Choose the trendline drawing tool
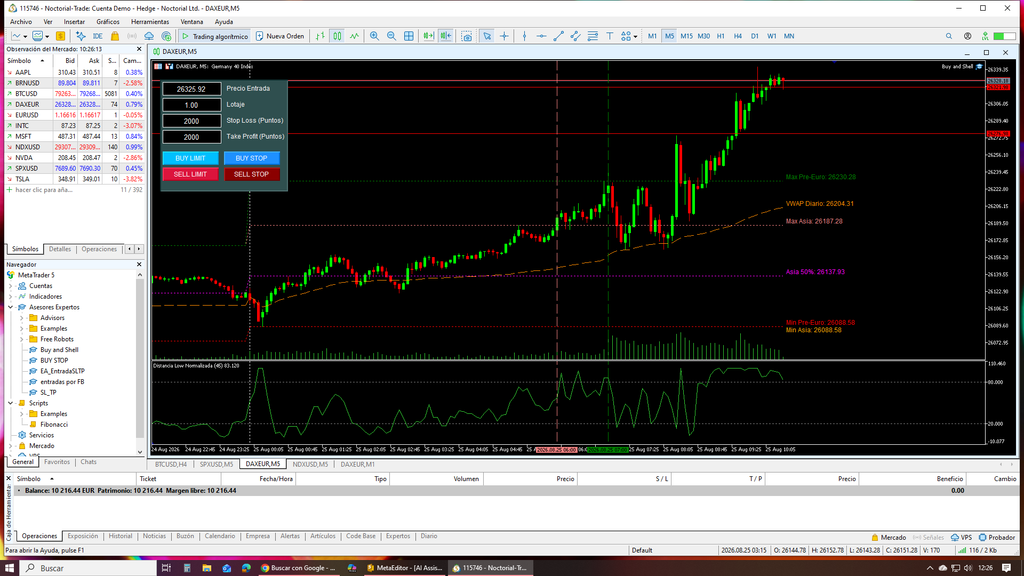Image resolution: width=1024 pixels, height=576 pixels. coord(558,36)
